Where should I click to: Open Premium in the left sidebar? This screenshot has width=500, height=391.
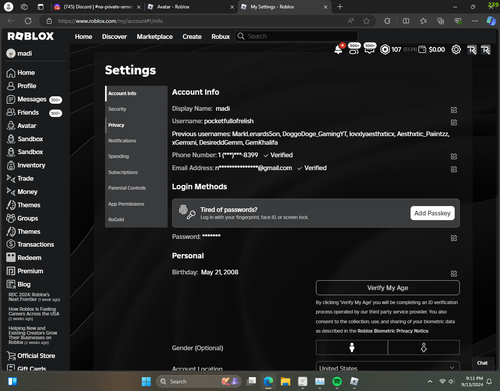point(25,271)
